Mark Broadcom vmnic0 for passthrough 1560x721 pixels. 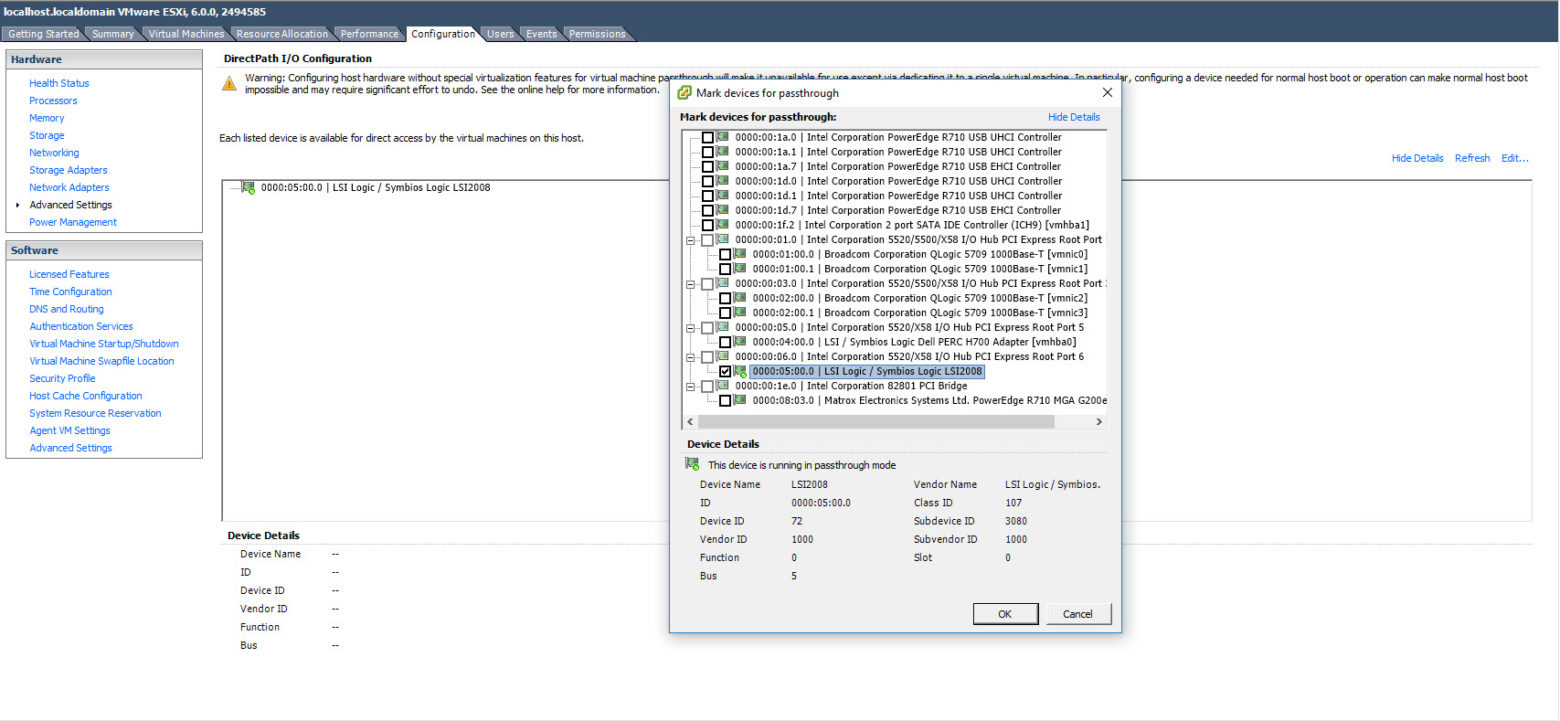coord(726,255)
